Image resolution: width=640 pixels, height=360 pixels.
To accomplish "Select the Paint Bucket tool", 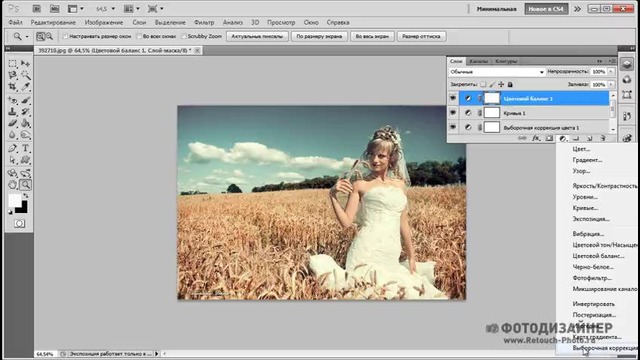I will click(x=25, y=123).
